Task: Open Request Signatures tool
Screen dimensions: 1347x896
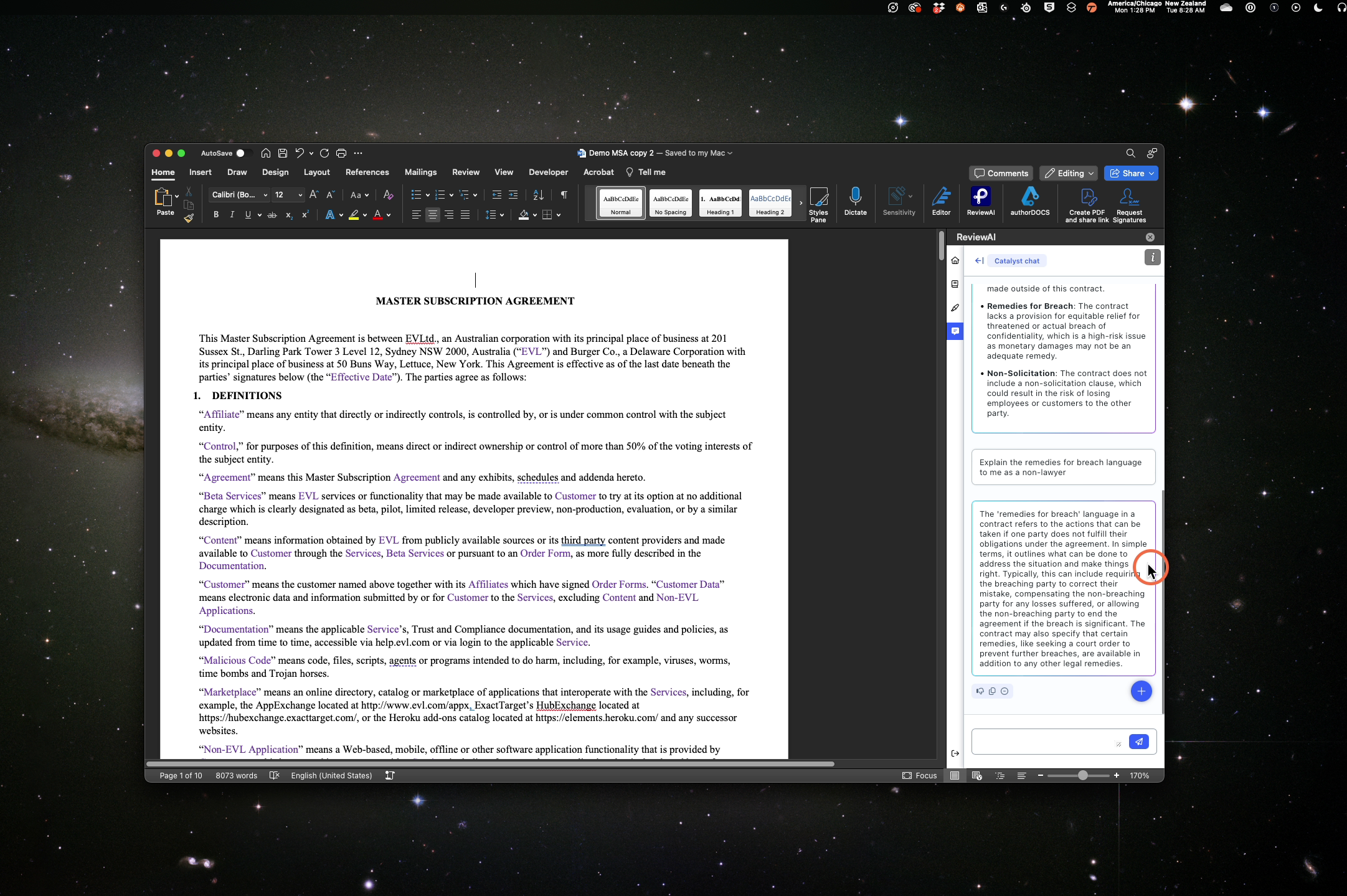Action: point(1129,205)
